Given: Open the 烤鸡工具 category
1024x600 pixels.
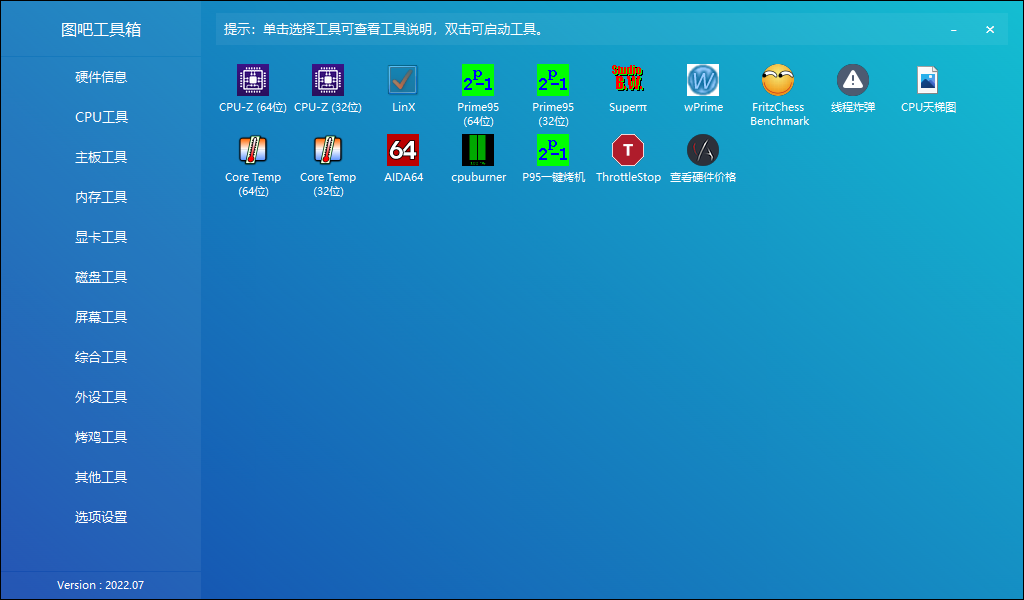Looking at the screenshot, I should [101, 437].
